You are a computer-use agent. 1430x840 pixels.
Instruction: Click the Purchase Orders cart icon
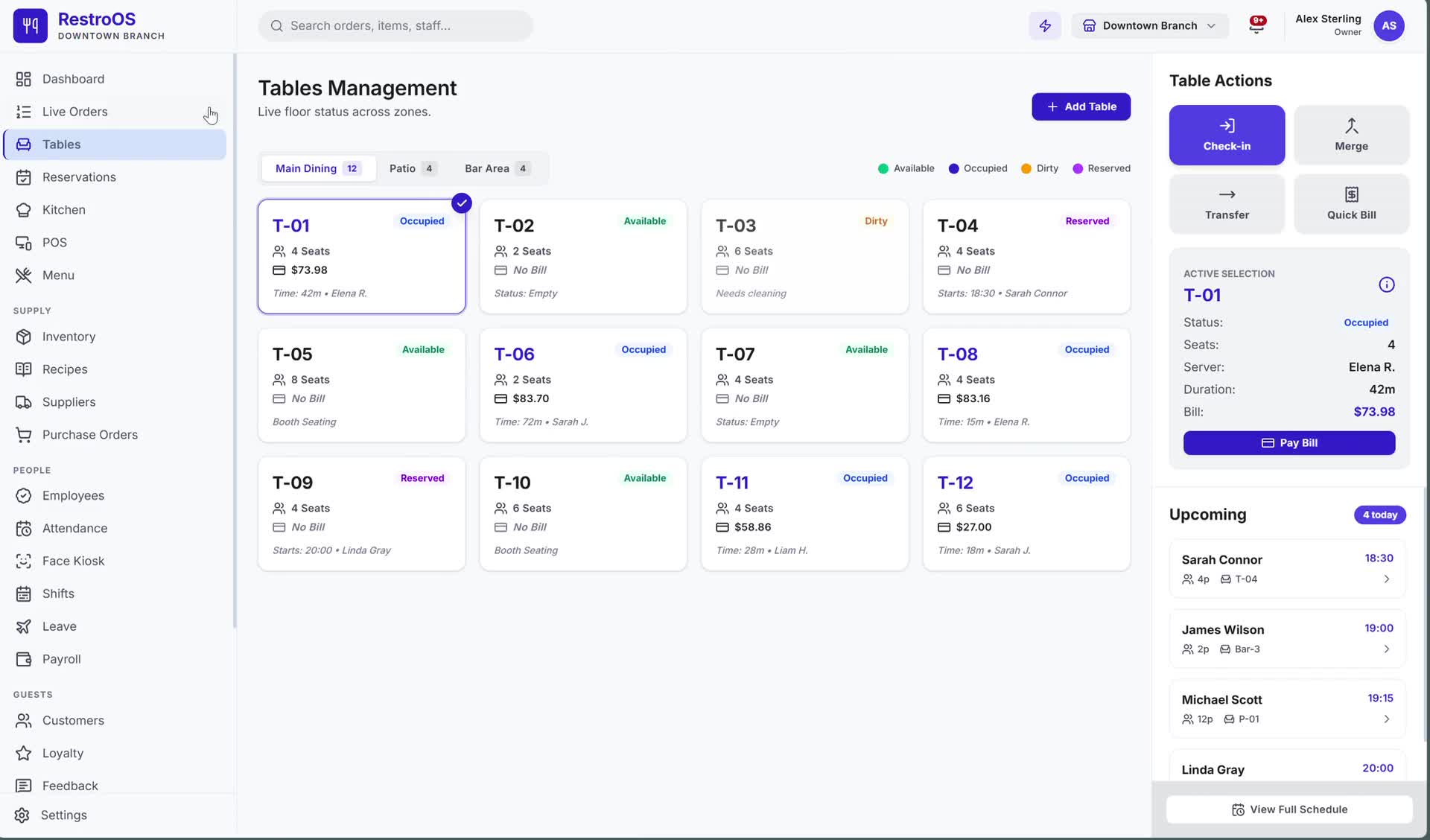pyautogui.click(x=24, y=435)
